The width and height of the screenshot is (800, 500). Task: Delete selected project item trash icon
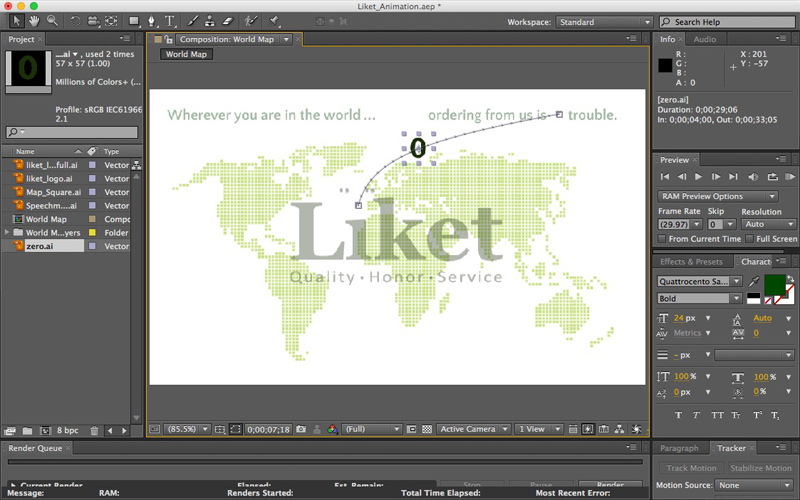pos(94,431)
